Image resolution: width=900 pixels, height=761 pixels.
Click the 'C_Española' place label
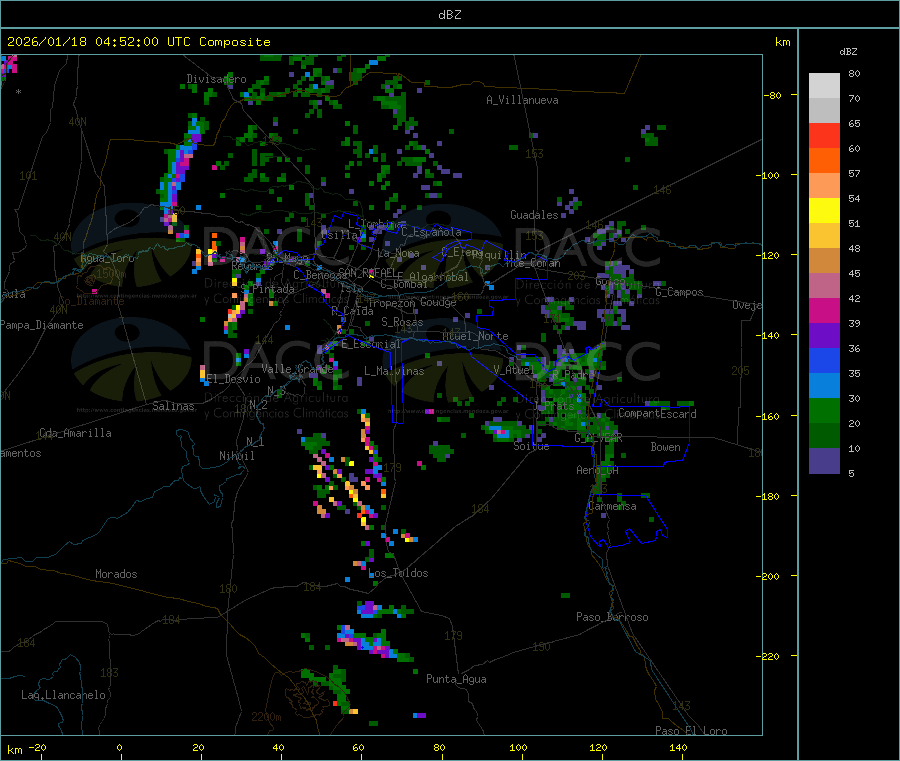431,232
